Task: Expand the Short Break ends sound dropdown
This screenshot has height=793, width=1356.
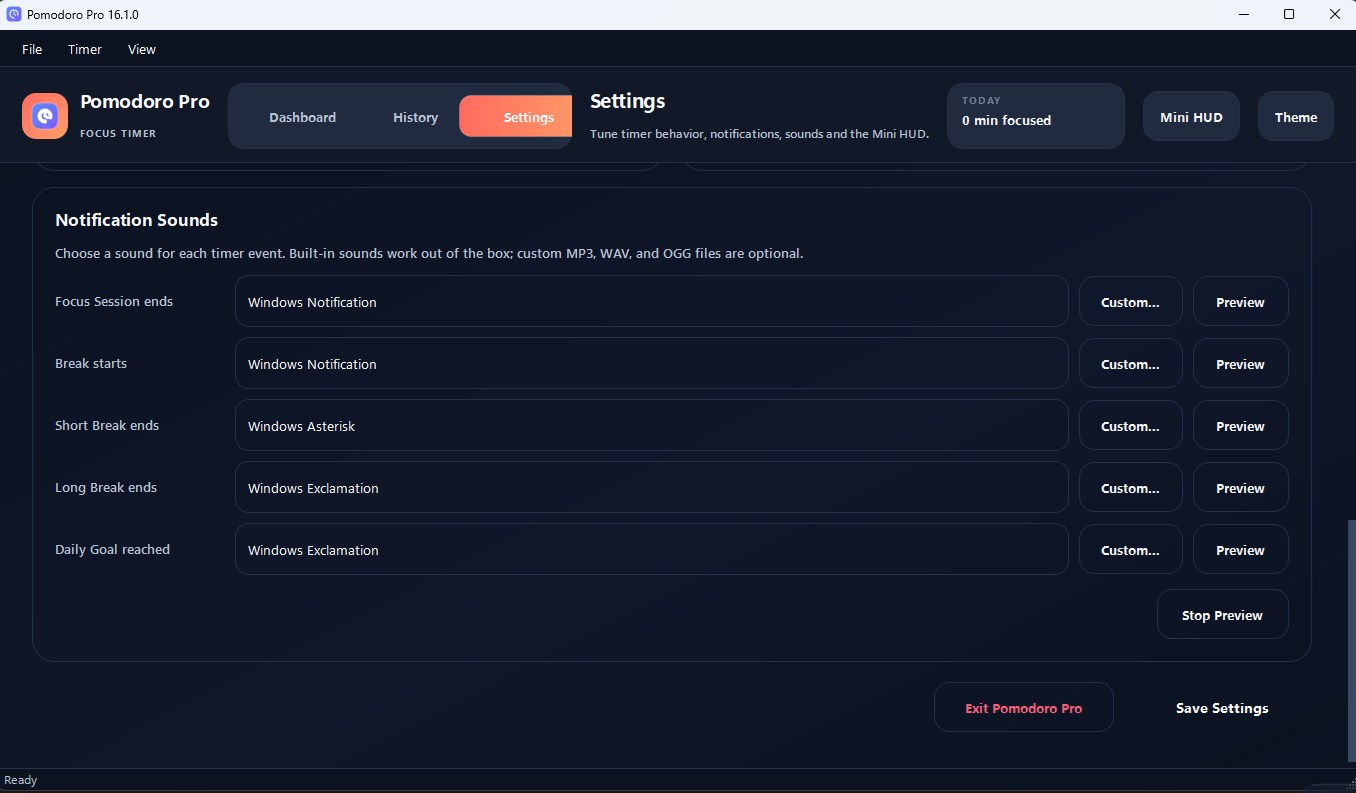Action: (x=652, y=426)
